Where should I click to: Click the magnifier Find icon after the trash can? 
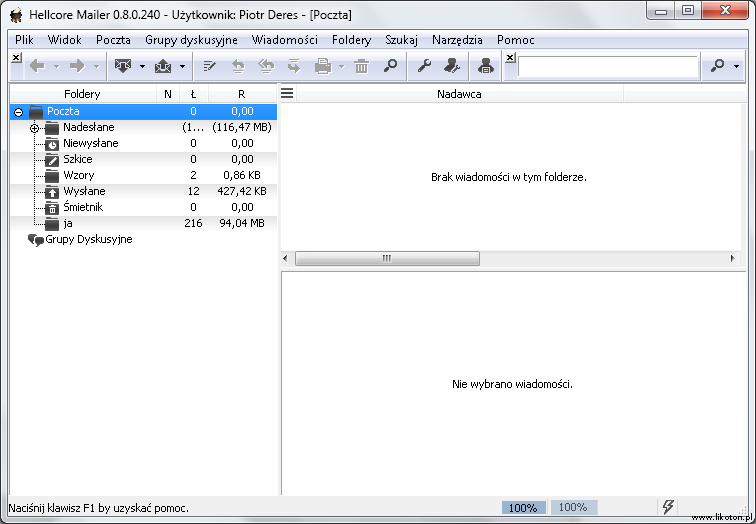(391, 66)
